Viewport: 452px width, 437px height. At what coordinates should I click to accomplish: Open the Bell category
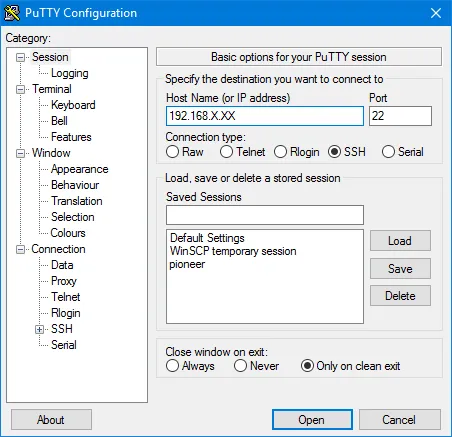click(x=59, y=121)
